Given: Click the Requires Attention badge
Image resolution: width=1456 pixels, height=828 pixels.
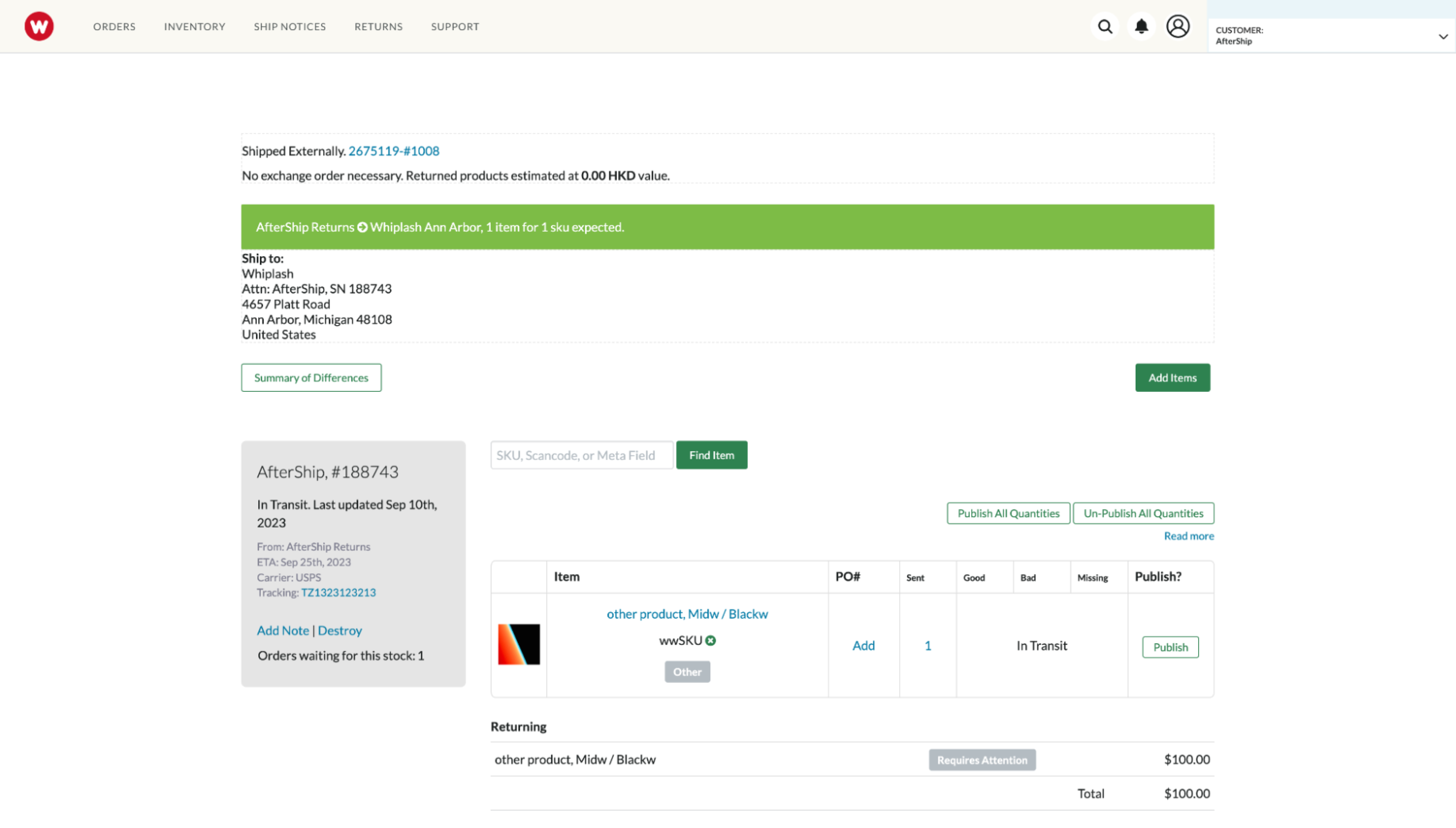Looking at the screenshot, I should point(982,760).
